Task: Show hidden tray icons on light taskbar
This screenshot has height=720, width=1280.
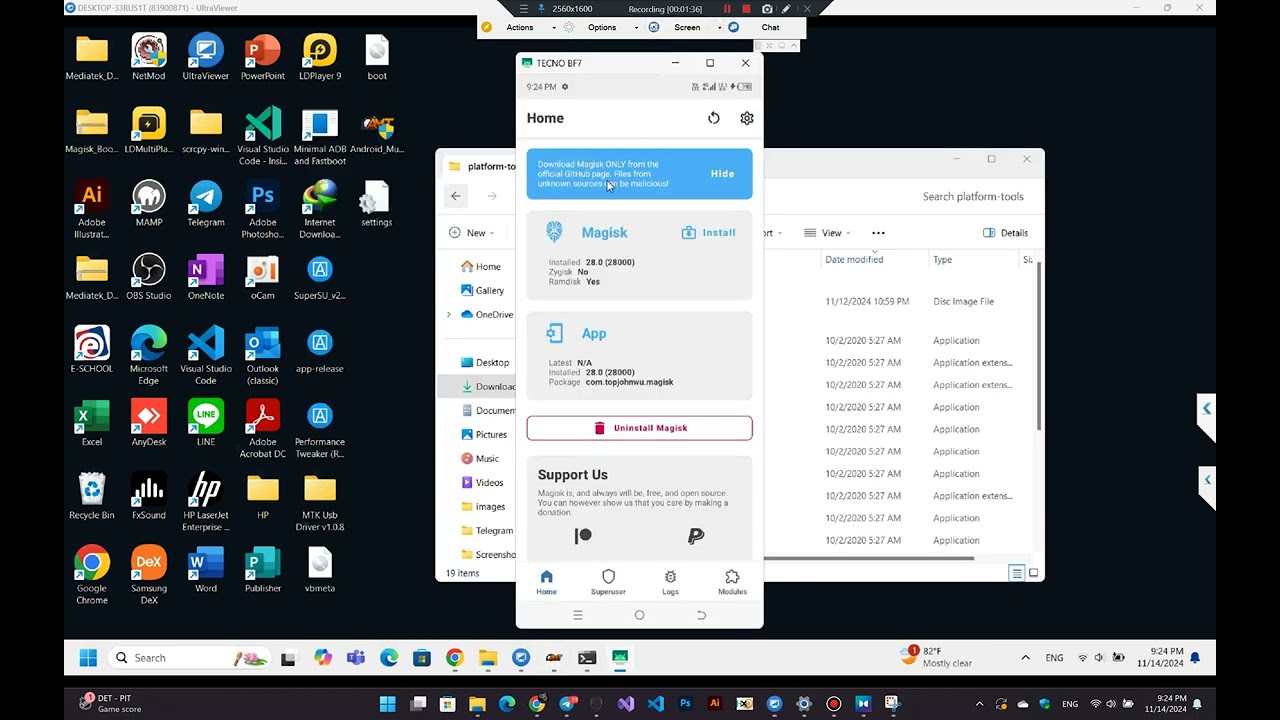Action: click(1025, 658)
